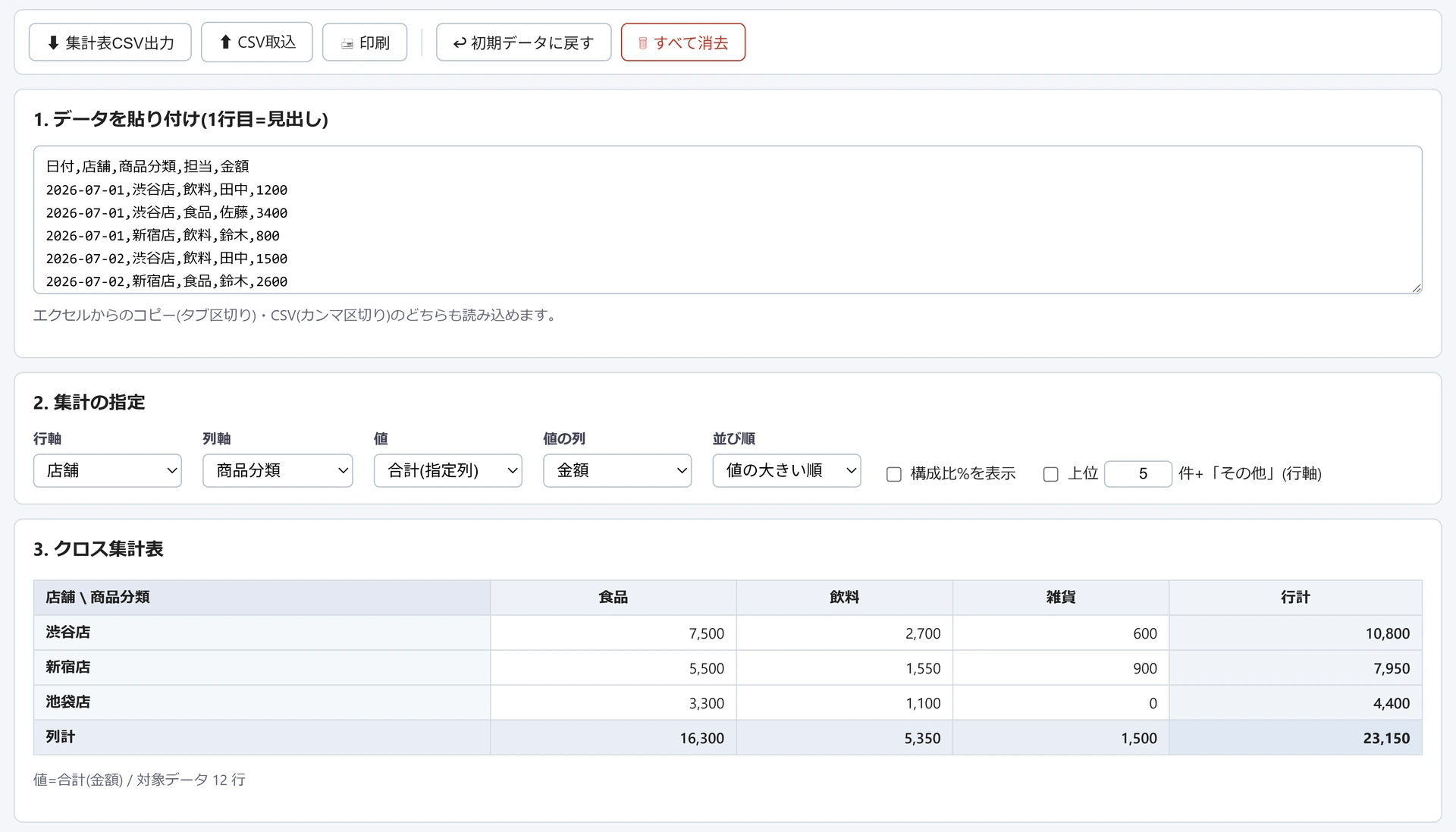
Task: Click the エクセルからのコピー hint text
Action: coord(297,315)
